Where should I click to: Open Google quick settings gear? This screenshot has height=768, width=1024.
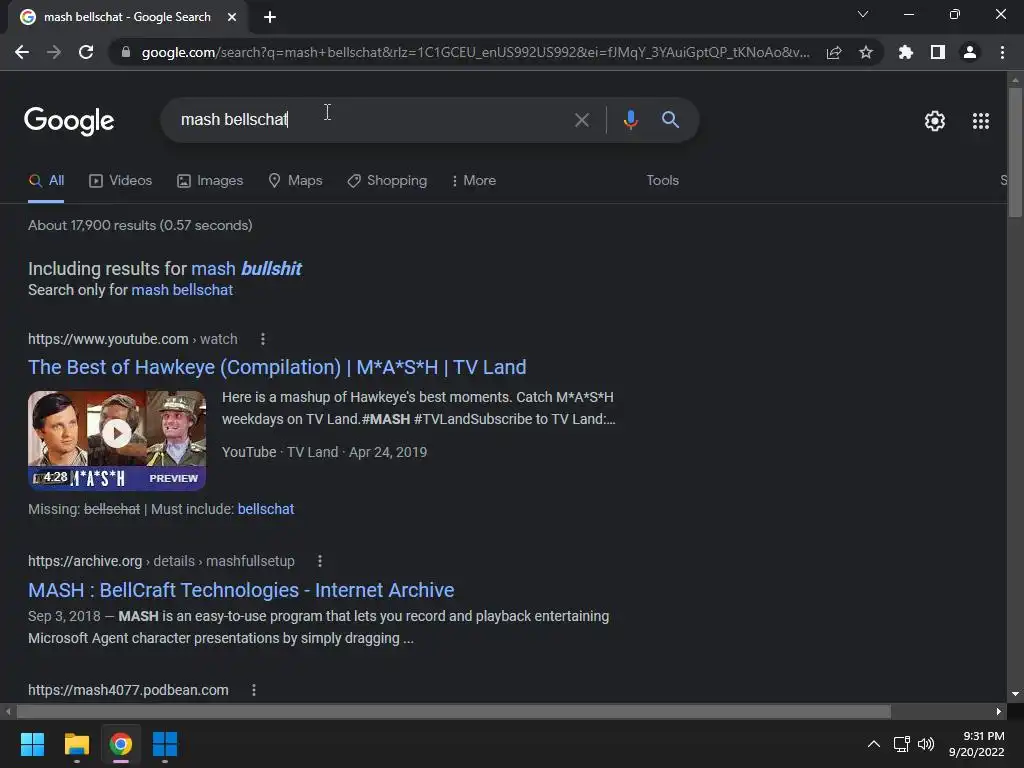click(x=935, y=121)
